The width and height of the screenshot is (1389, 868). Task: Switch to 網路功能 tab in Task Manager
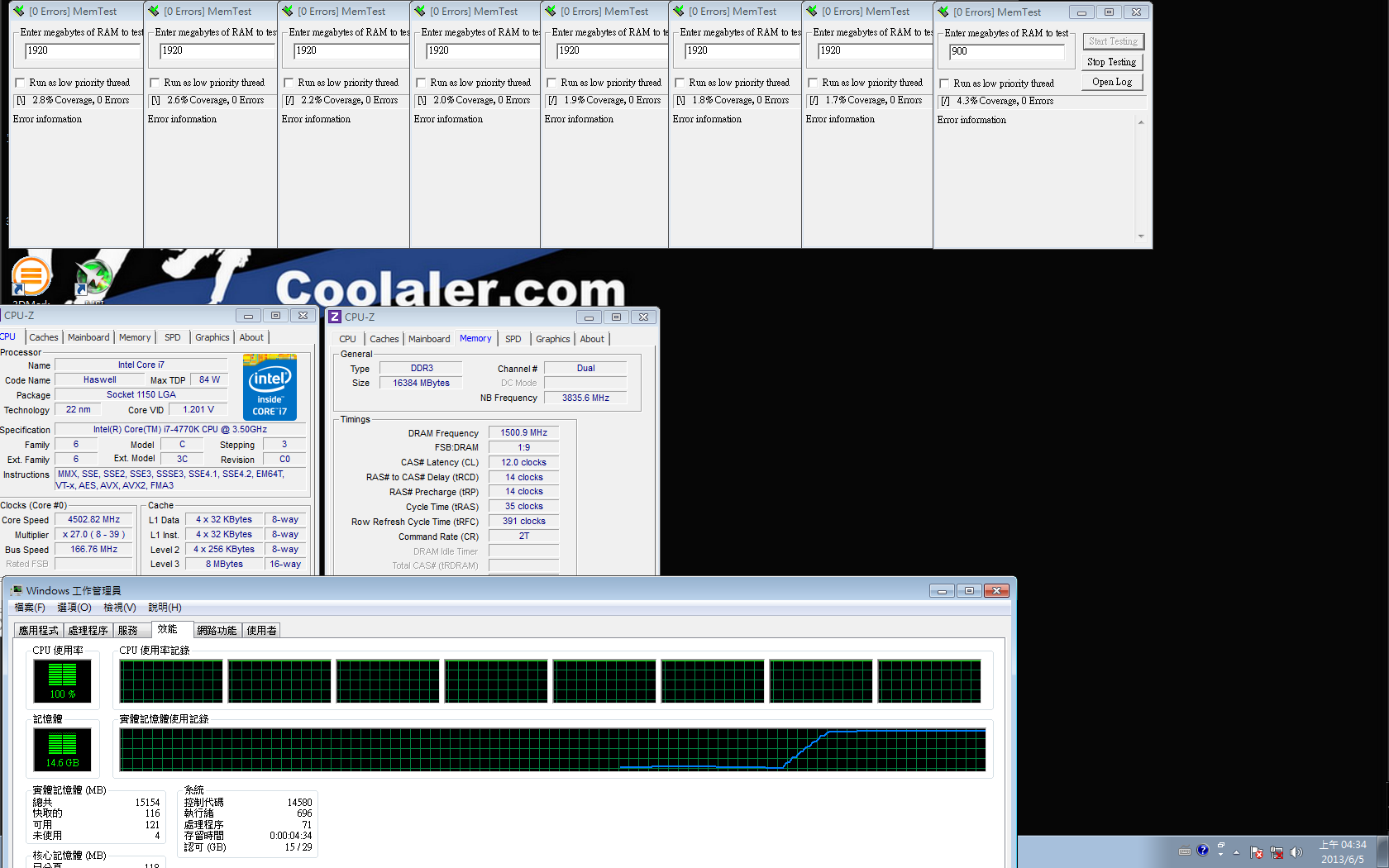click(217, 630)
